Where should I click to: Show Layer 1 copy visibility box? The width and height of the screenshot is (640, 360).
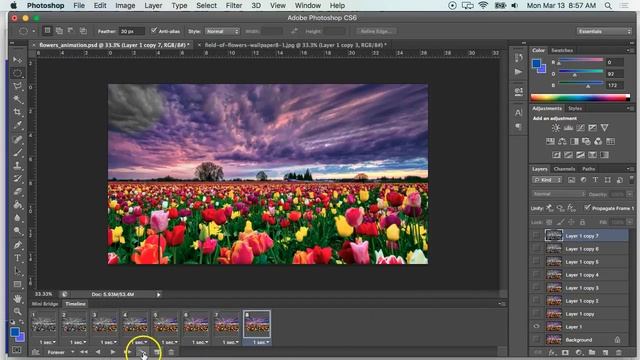[x=536, y=313]
